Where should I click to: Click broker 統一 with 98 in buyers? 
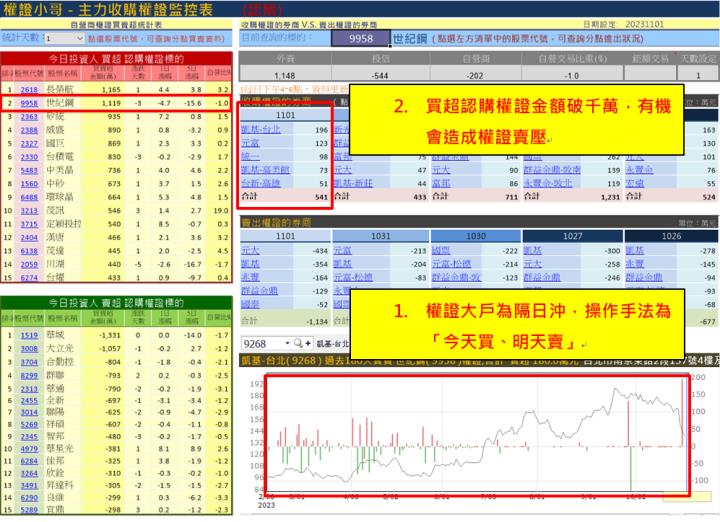(x=250, y=157)
